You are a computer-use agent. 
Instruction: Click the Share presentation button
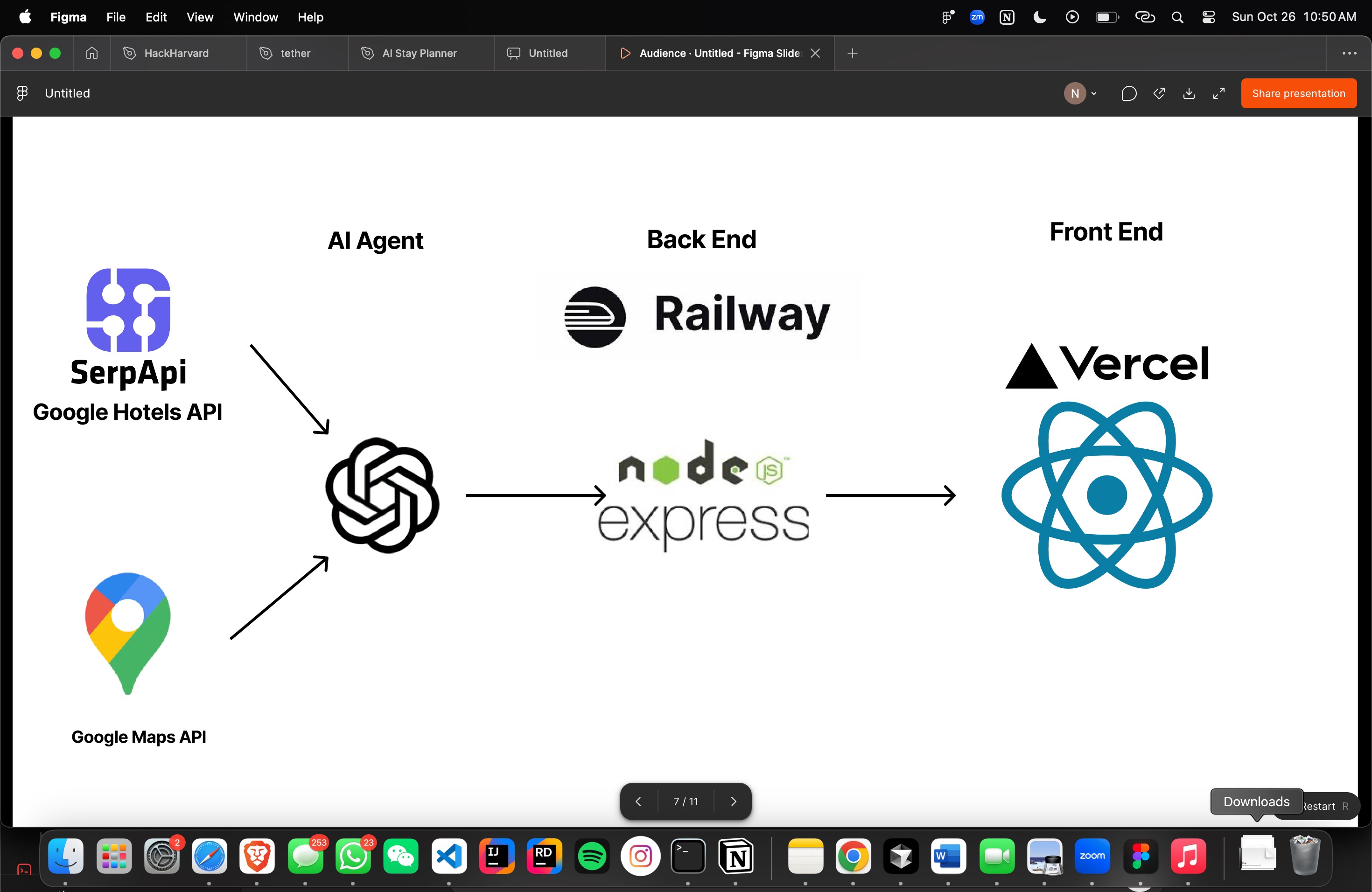[x=1298, y=93]
